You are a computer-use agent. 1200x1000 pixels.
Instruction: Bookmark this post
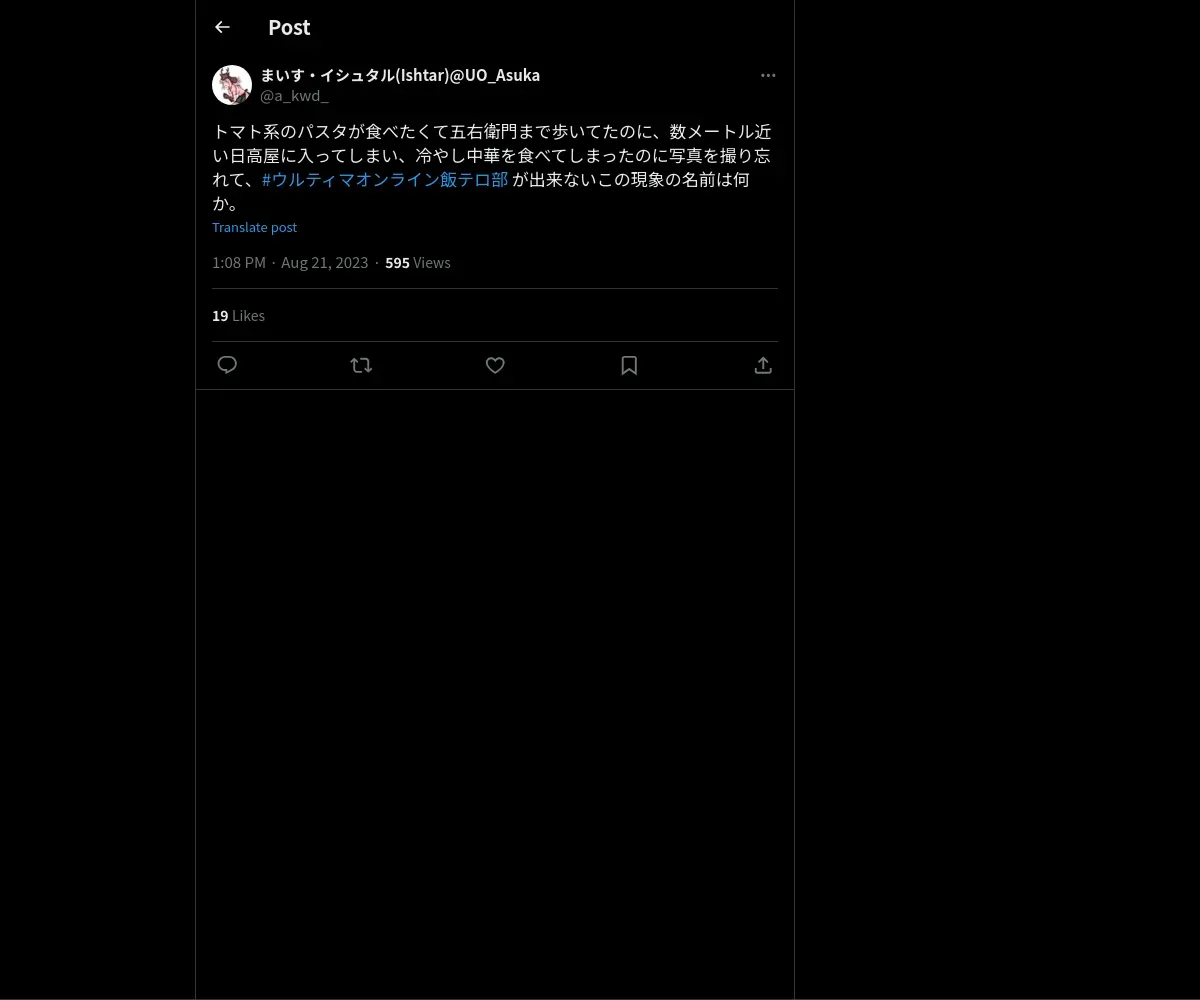pyautogui.click(x=629, y=365)
